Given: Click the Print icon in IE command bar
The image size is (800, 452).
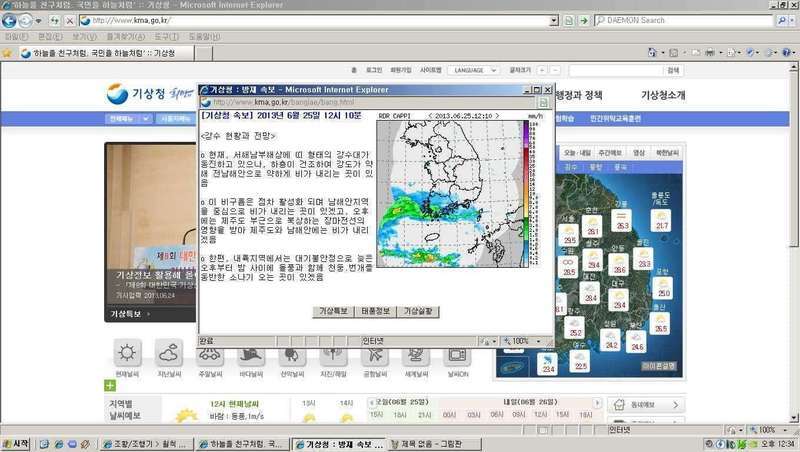Looking at the screenshot, I should tap(710, 53).
